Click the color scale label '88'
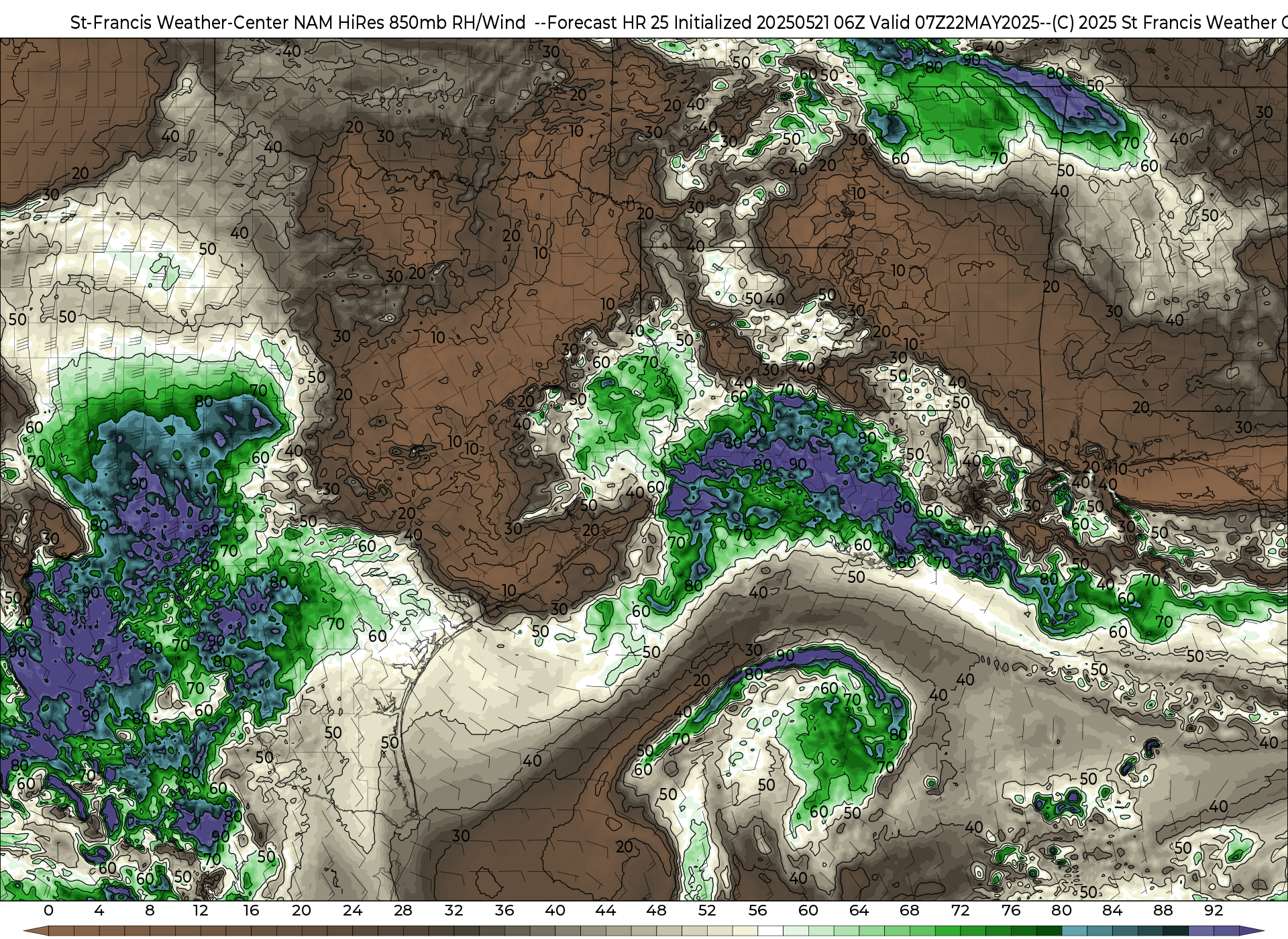The height and width of the screenshot is (939, 1288). coord(1163,910)
